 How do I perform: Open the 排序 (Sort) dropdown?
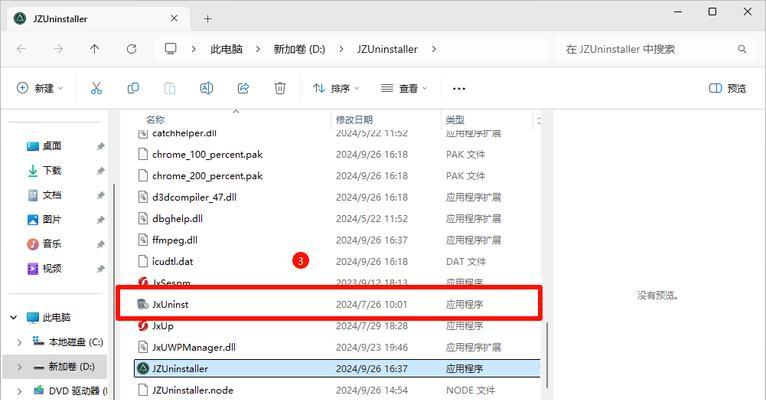[x=336, y=88]
